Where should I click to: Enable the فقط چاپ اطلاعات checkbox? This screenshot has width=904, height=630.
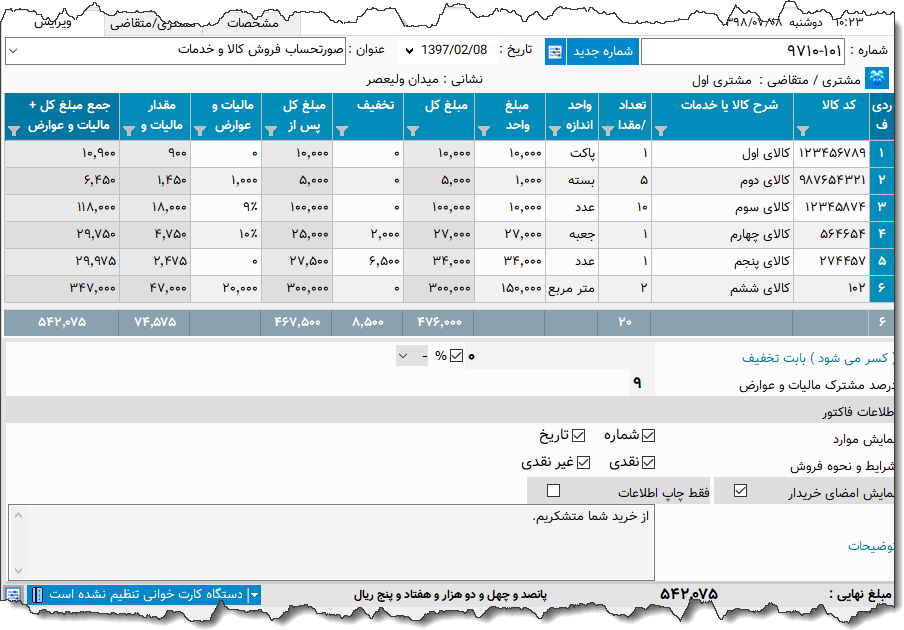coord(554,490)
